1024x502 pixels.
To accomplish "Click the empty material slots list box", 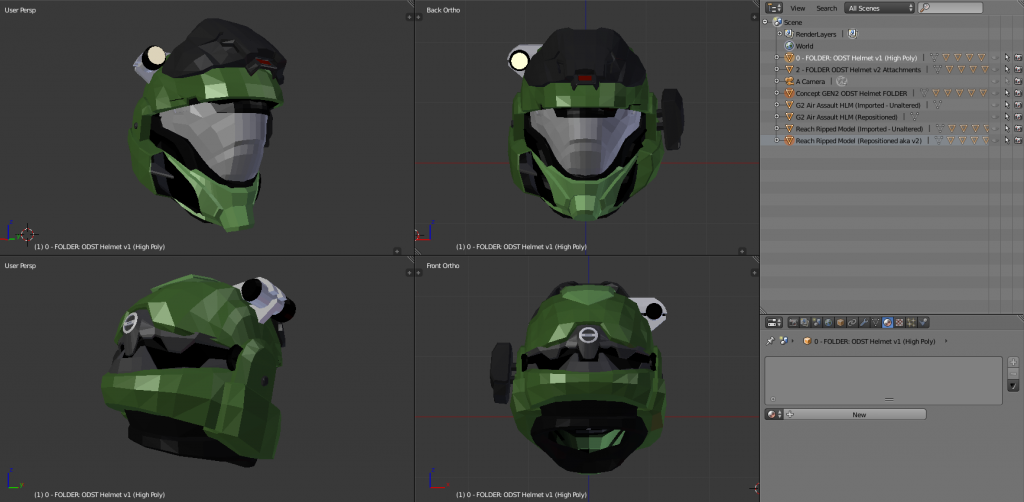I will pyautogui.click(x=884, y=381).
